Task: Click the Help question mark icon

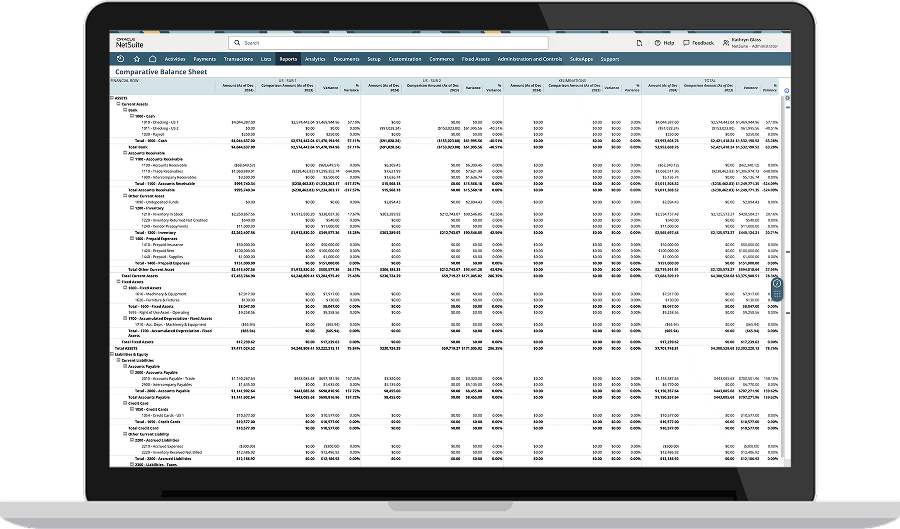Action: click(658, 43)
